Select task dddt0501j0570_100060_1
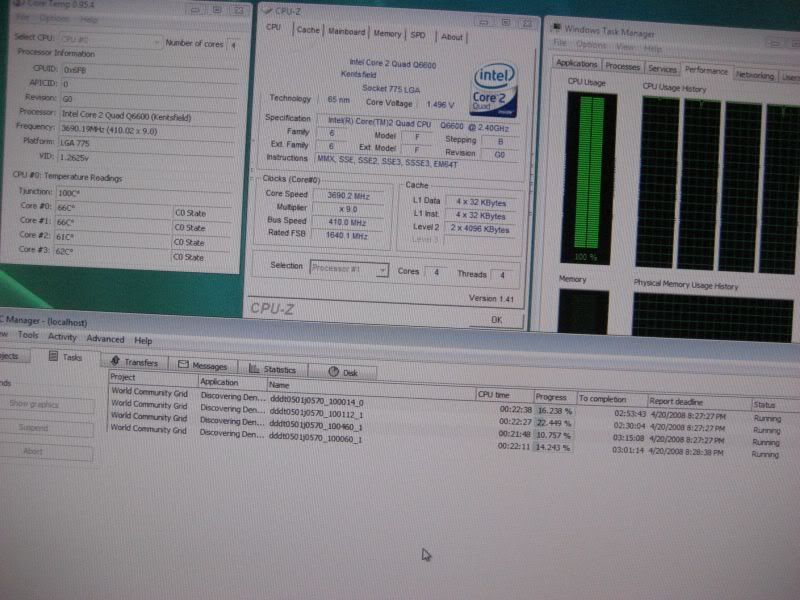800x600 pixels. point(316,438)
